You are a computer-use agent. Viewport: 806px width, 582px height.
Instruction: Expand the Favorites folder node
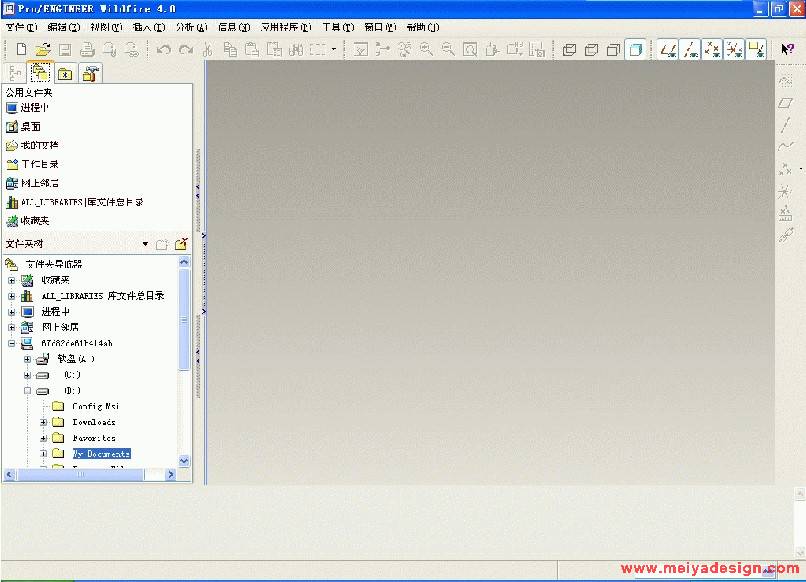(x=44, y=439)
